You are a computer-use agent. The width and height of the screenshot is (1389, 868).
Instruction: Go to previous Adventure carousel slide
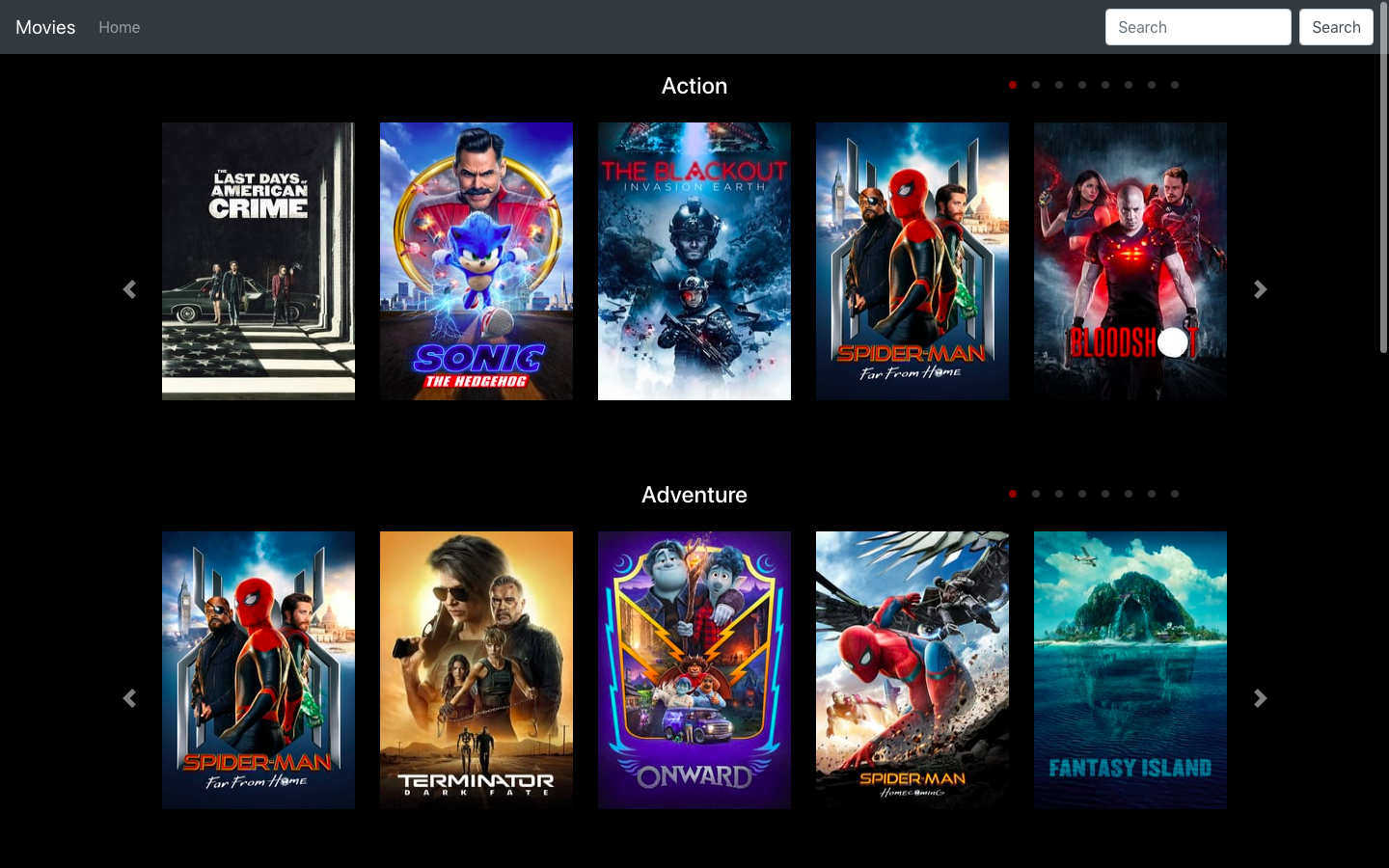[129, 698]
